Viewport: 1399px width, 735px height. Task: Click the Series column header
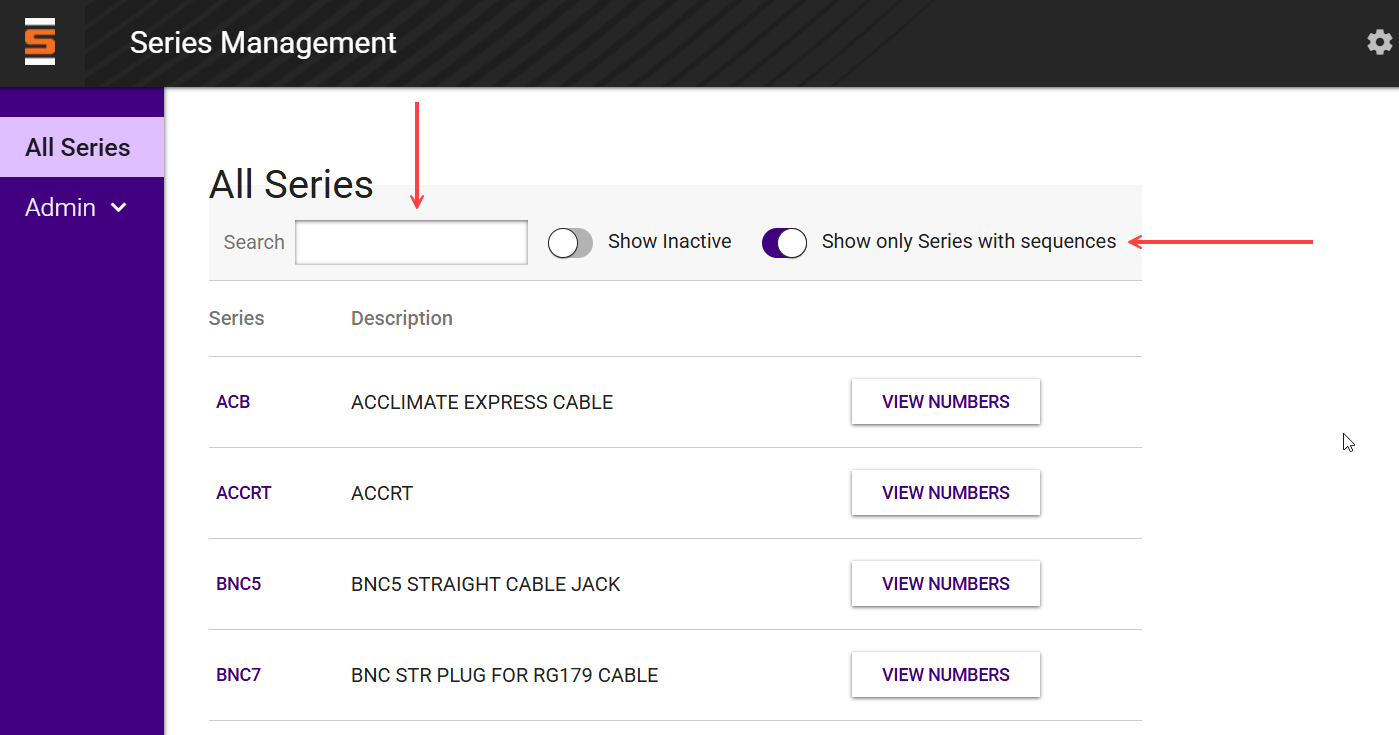tap(237, 318)
